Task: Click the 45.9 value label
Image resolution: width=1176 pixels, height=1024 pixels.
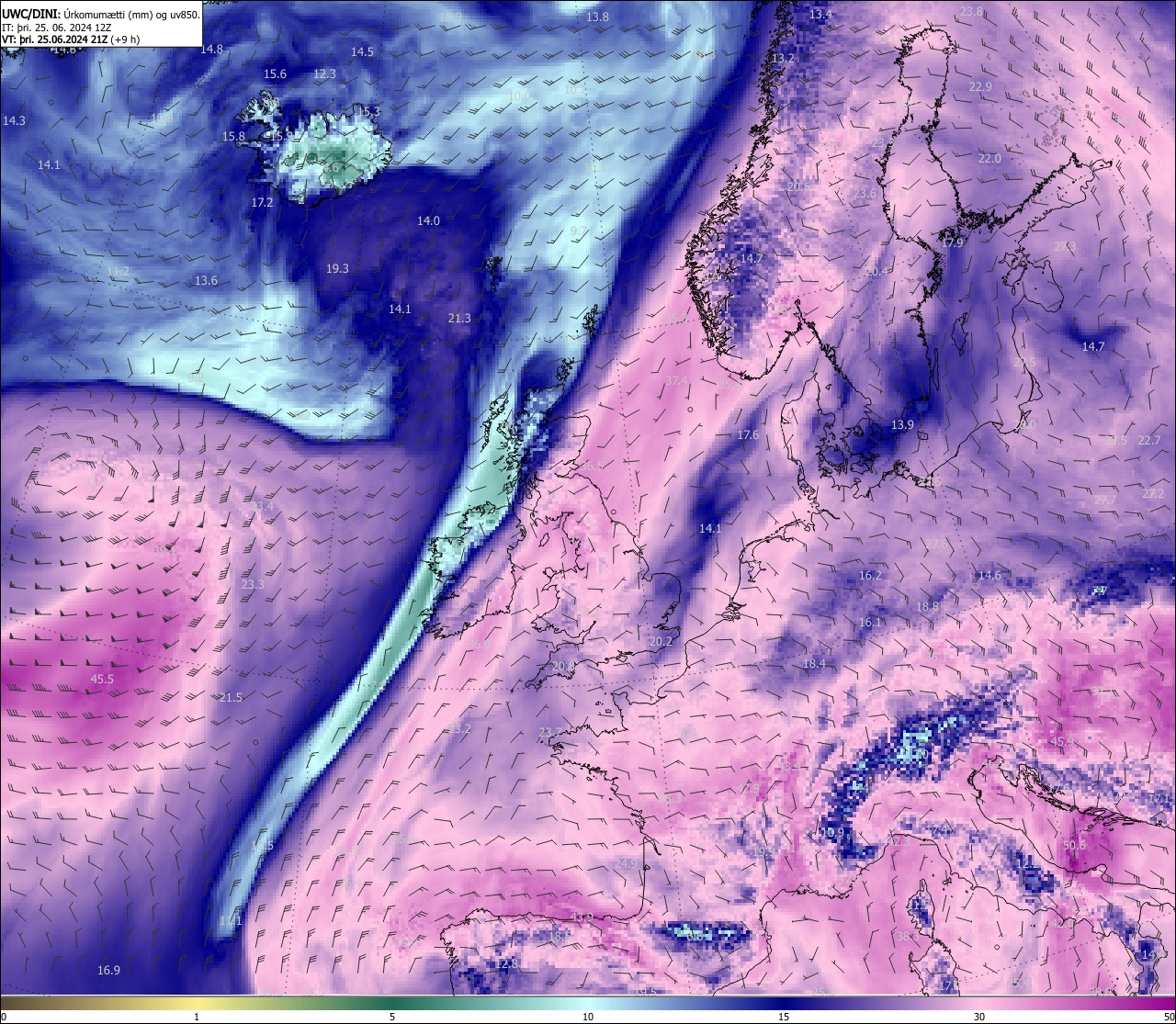Action: 1062,742
